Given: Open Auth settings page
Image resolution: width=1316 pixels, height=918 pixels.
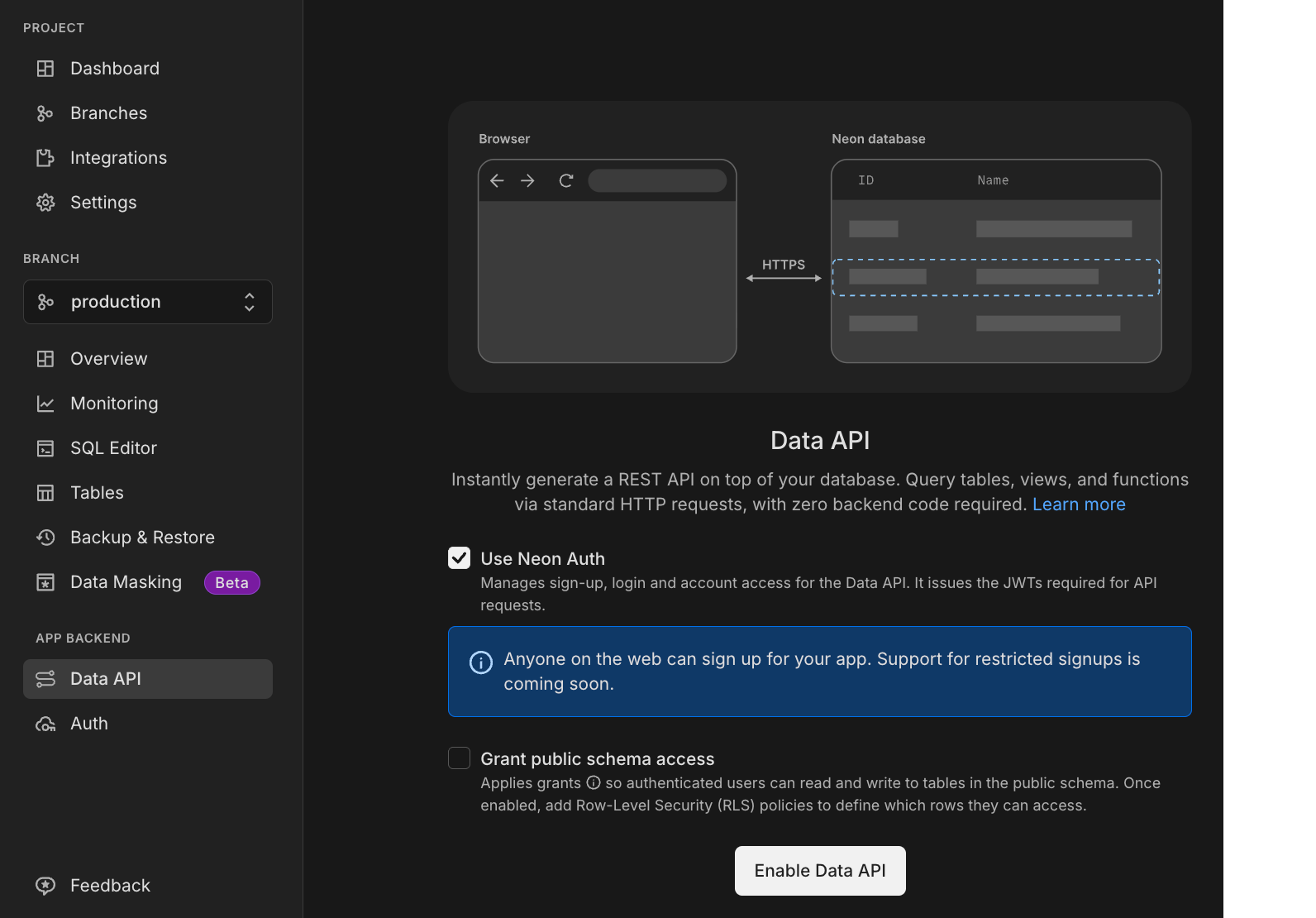Looking at the screenshot, I should 148,724.
